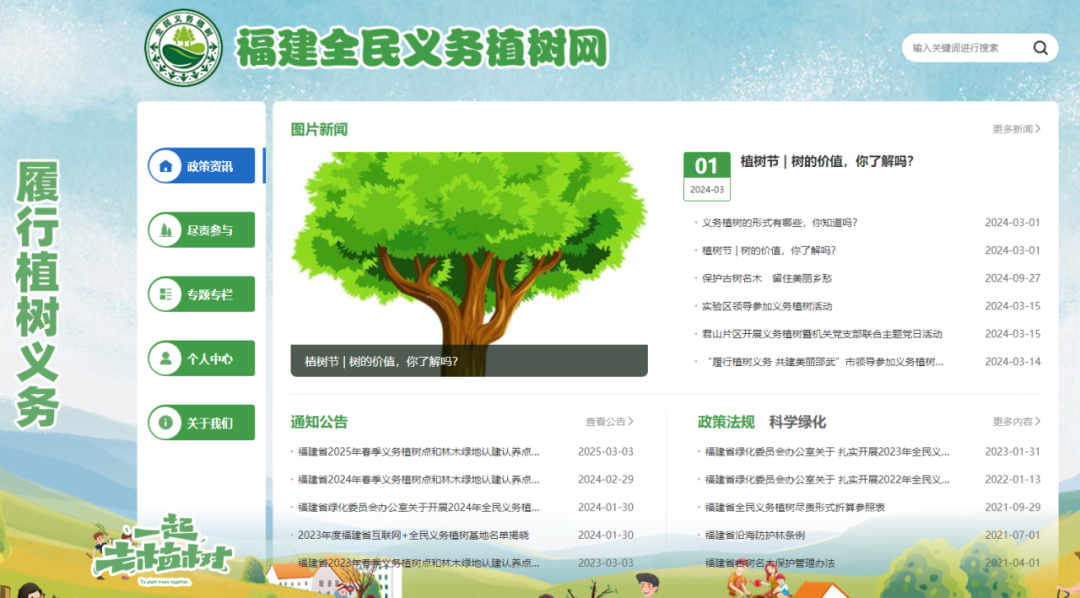Click the site logo emblem
Viewport: 1080px width, 598px height.
pyautogui.click(x=183, y=48)
